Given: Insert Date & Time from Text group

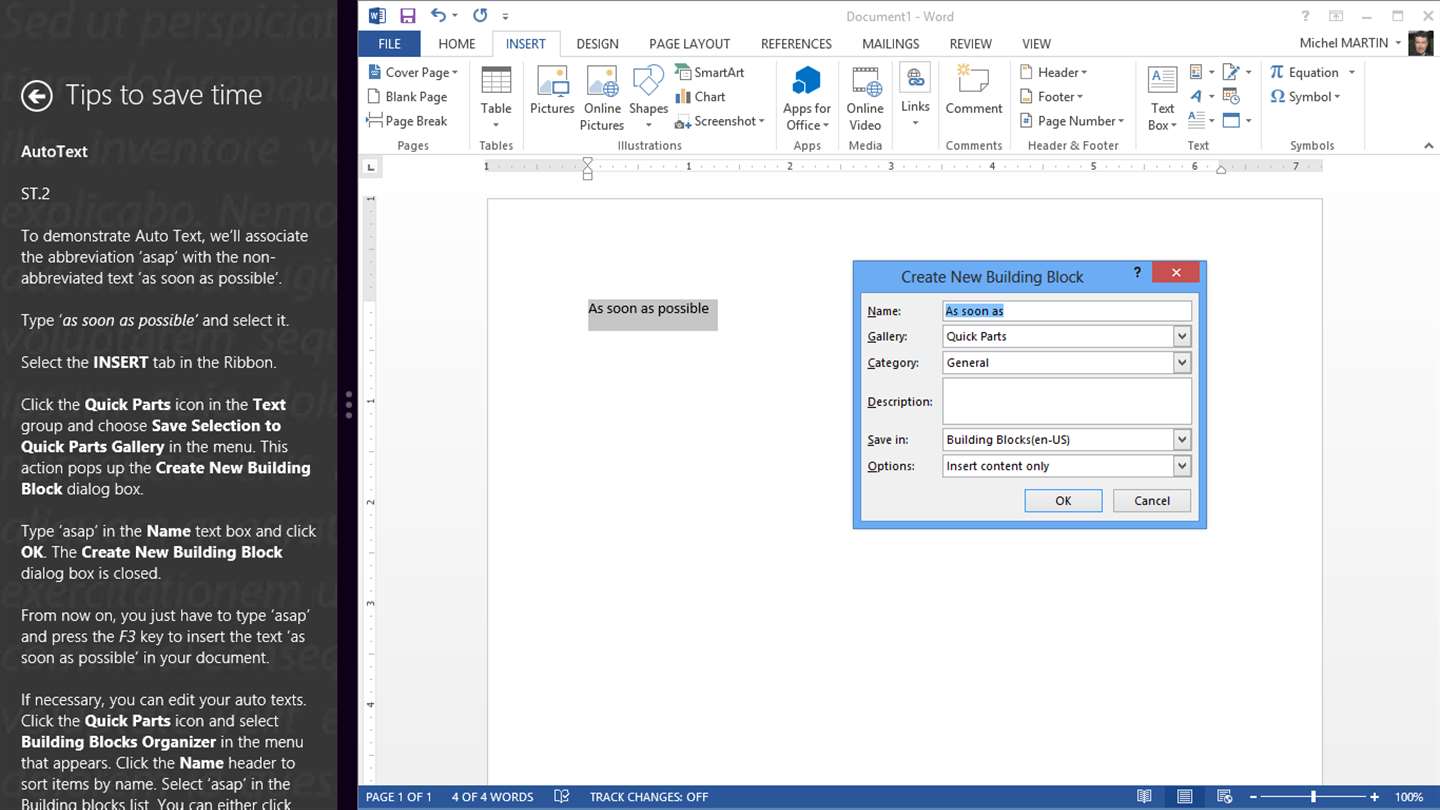Looking at the screenshot, I should click(x=1231, y=97).
